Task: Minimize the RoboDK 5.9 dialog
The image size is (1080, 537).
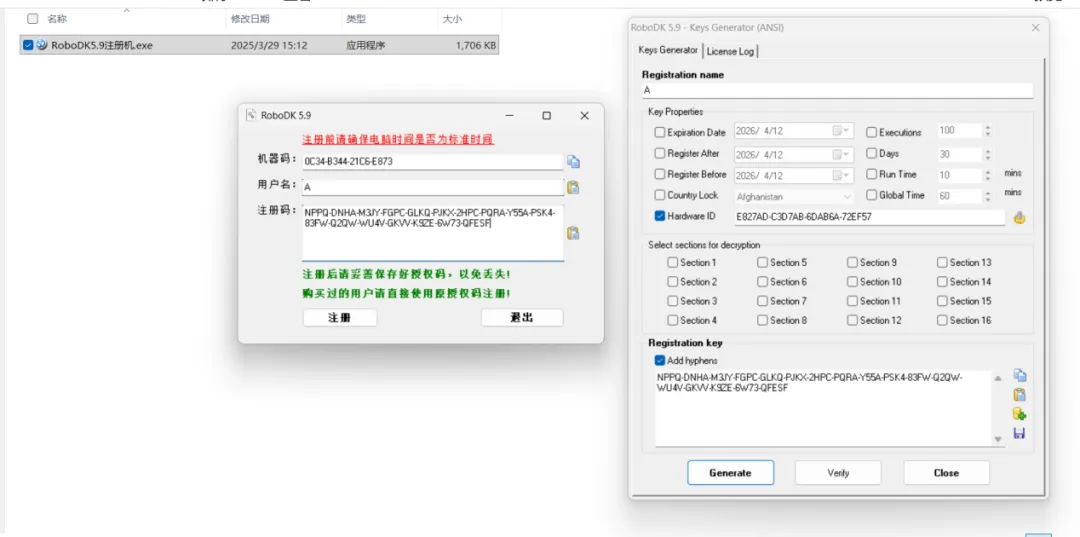Action: pyautogui.click(x=510, y=116)
